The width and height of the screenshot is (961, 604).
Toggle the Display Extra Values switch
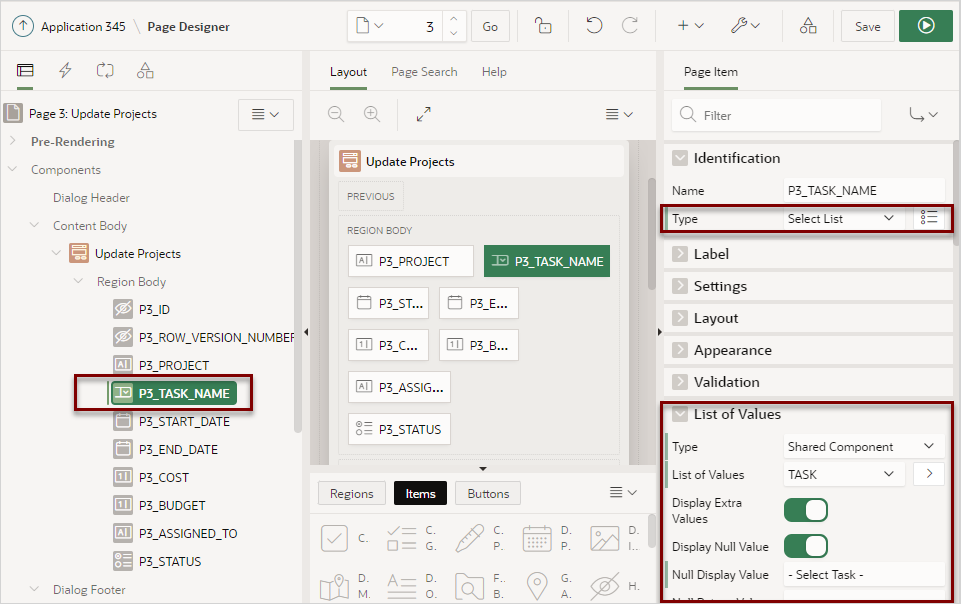(805, 510)
